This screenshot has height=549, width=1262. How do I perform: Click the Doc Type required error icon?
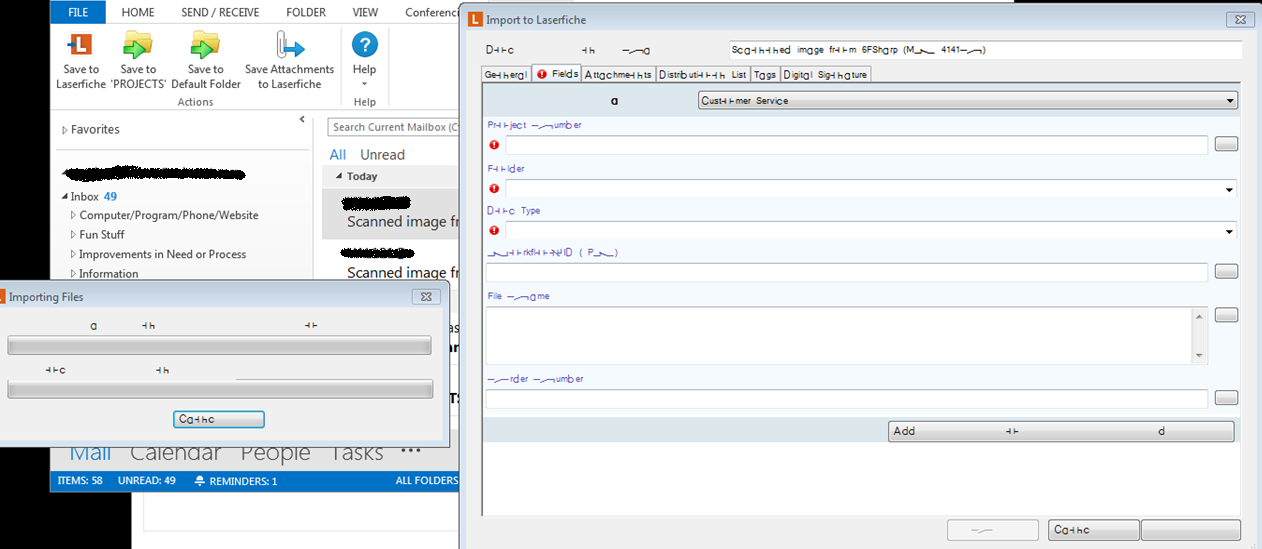click(493, 231)
